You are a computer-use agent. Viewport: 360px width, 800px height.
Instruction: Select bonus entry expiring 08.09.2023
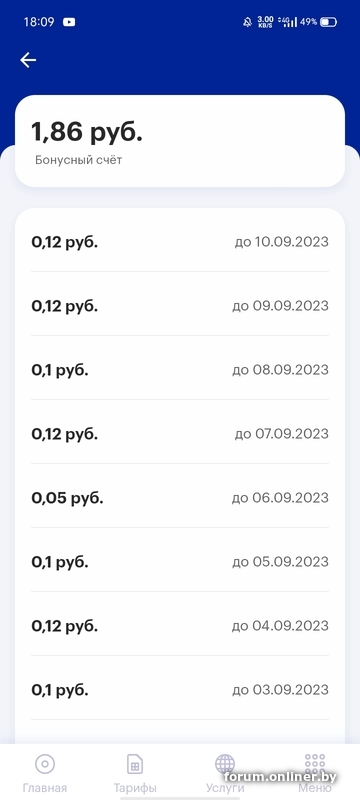pyautogui.click(x=180, y=370)
